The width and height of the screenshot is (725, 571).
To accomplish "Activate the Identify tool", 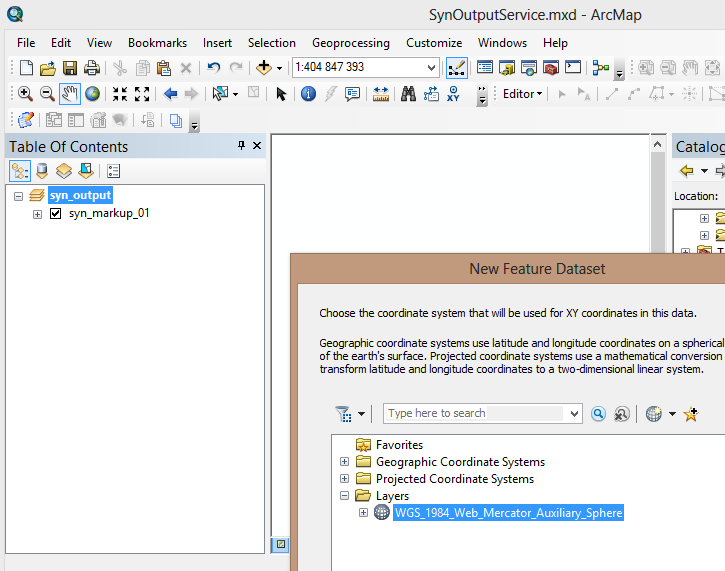I will pos(308,94).
